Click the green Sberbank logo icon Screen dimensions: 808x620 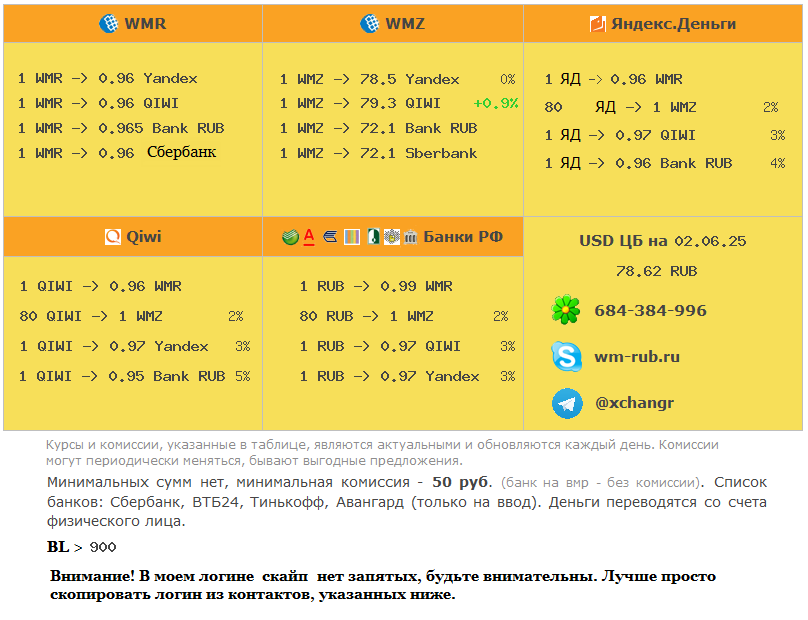point(291,237)
